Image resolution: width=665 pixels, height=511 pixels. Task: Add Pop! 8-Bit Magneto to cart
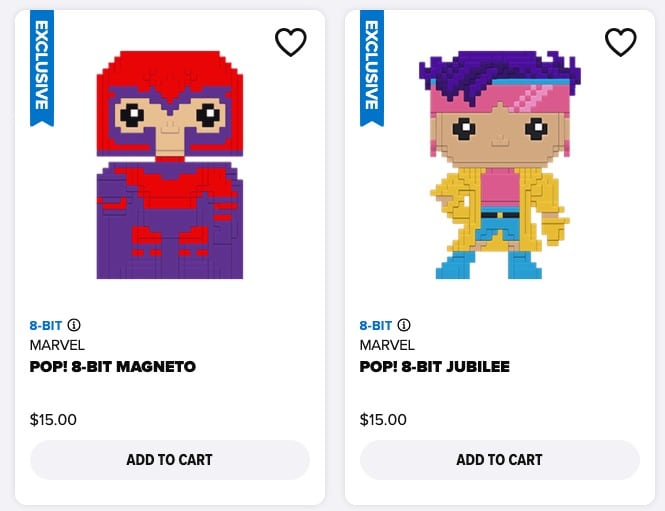[x=169, y=460]
